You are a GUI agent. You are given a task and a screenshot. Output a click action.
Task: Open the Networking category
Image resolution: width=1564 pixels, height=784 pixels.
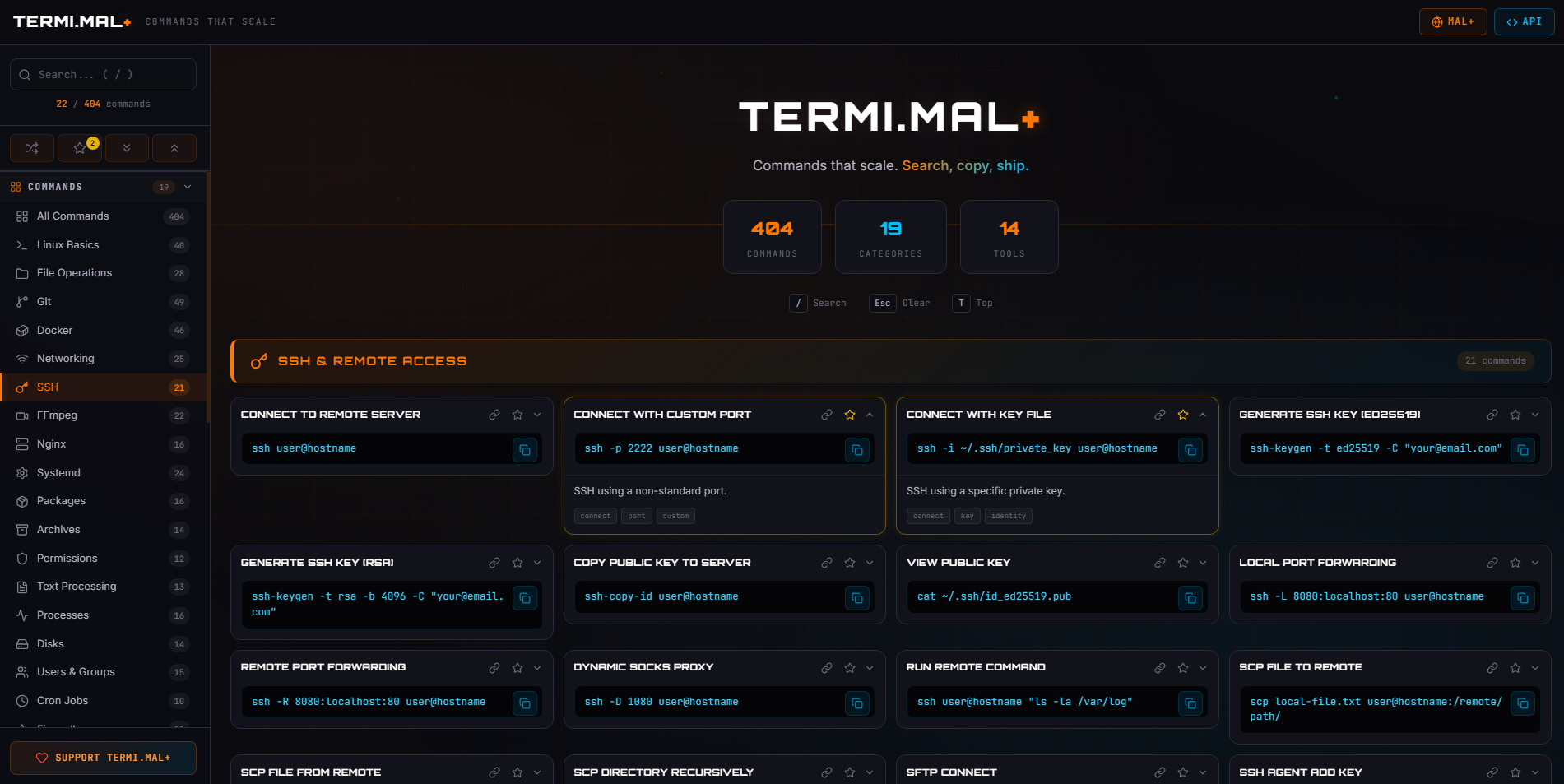click(66, 359)
